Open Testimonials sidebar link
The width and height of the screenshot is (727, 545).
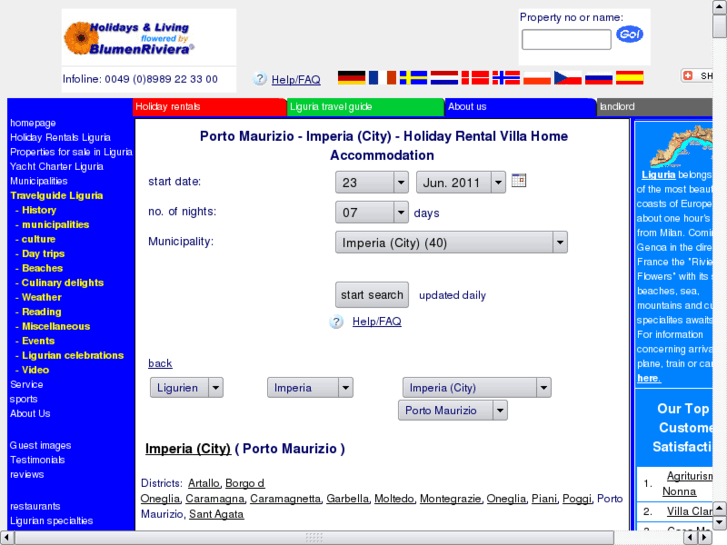click(x=38, y=460)
